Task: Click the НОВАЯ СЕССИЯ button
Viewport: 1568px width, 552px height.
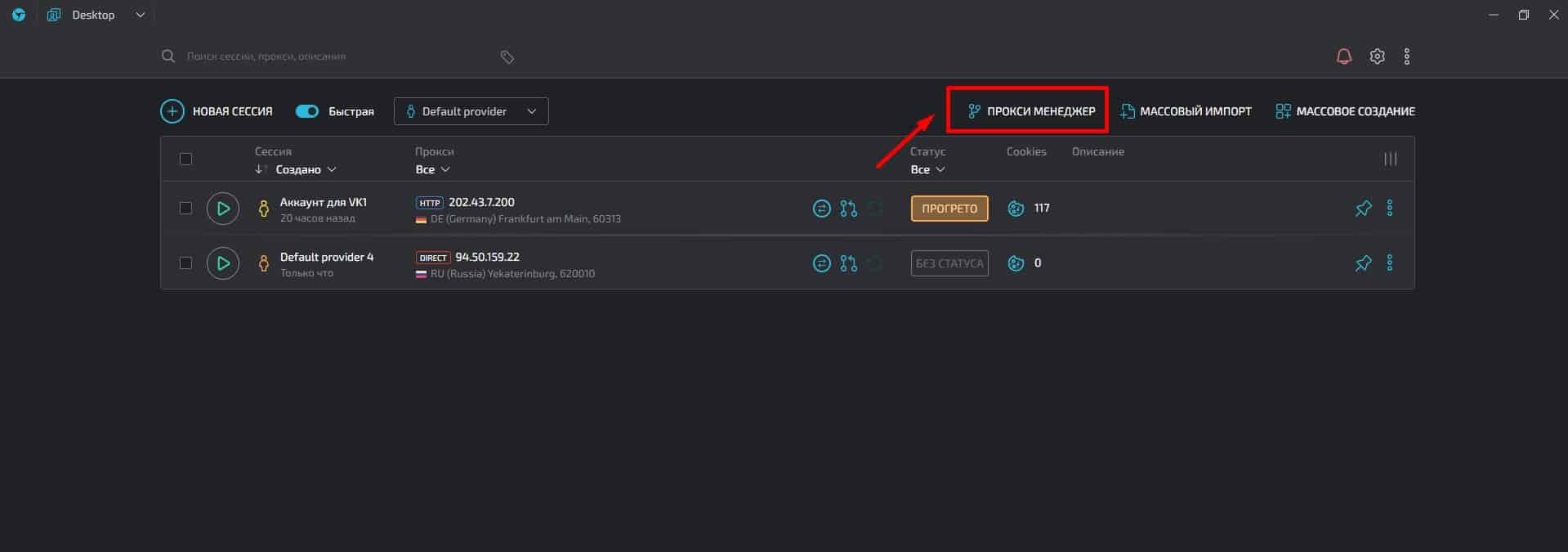Action: coord(217,111)
